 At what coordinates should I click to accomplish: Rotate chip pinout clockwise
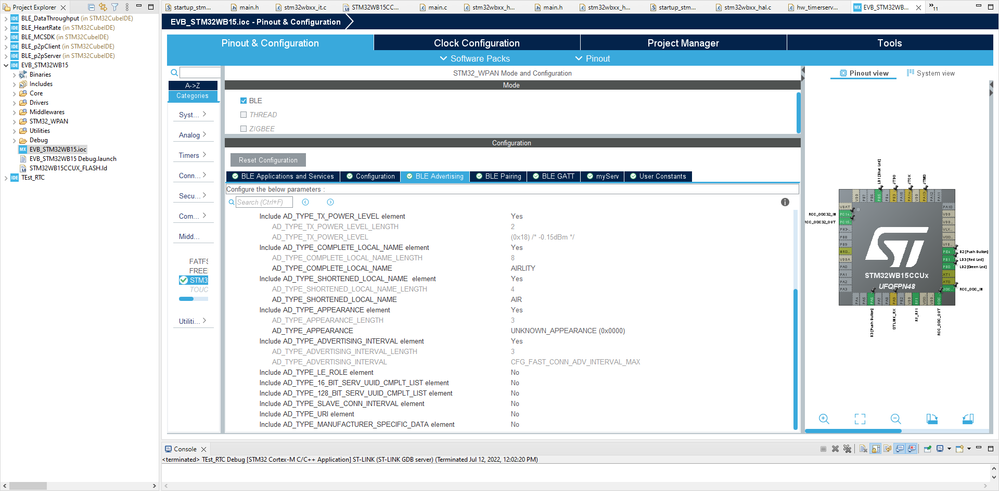coord(932,419)
